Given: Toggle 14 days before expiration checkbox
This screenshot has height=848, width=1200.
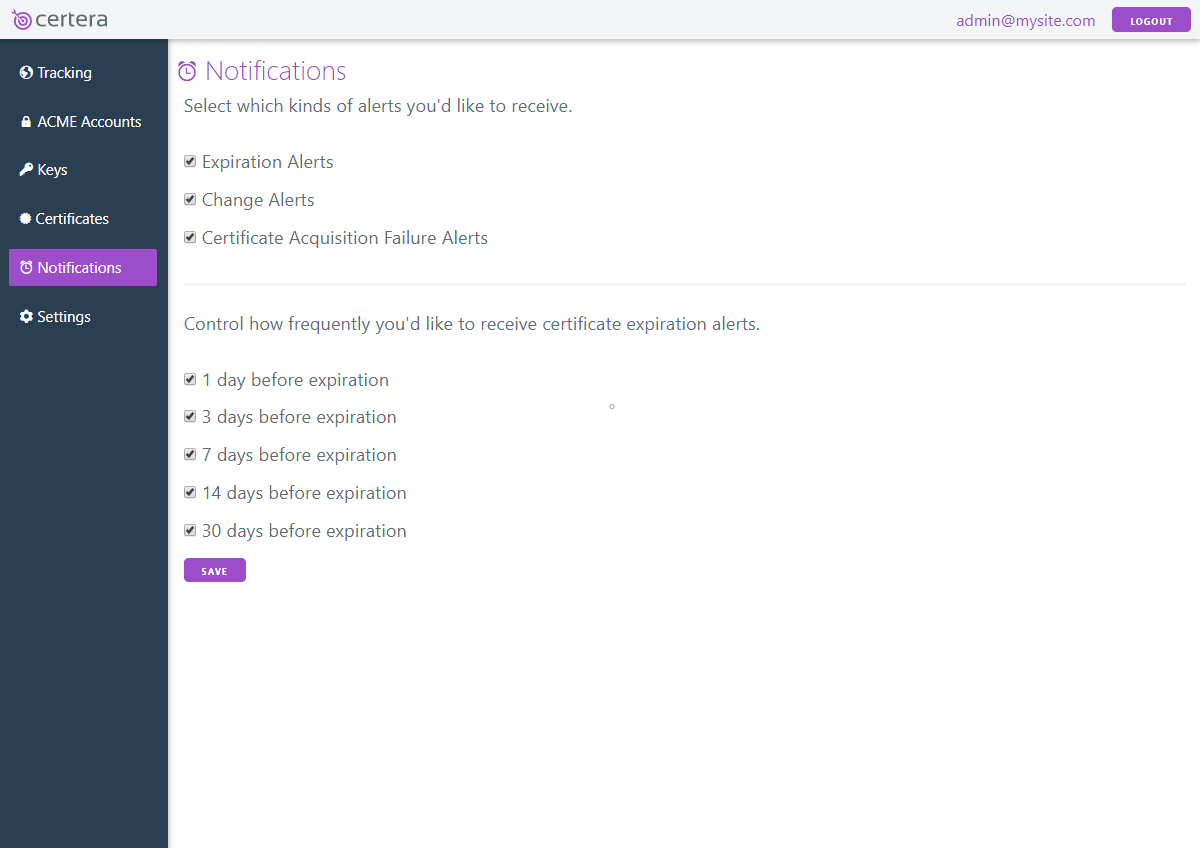Looking at the screenshot, I should 190,492.
